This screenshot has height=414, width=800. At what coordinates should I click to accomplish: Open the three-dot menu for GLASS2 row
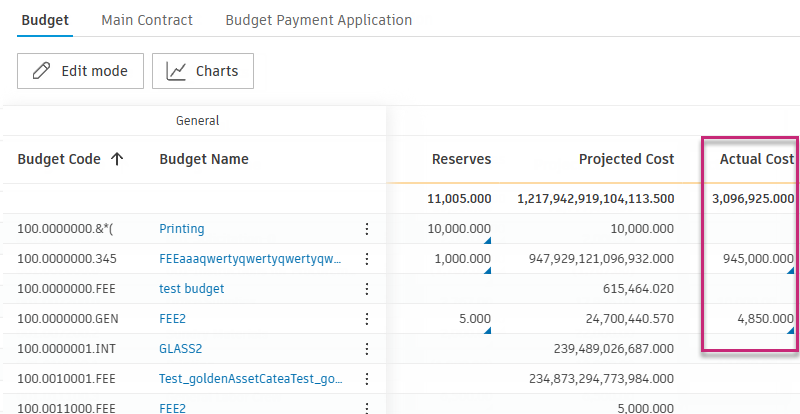click(x=366, y=349)
